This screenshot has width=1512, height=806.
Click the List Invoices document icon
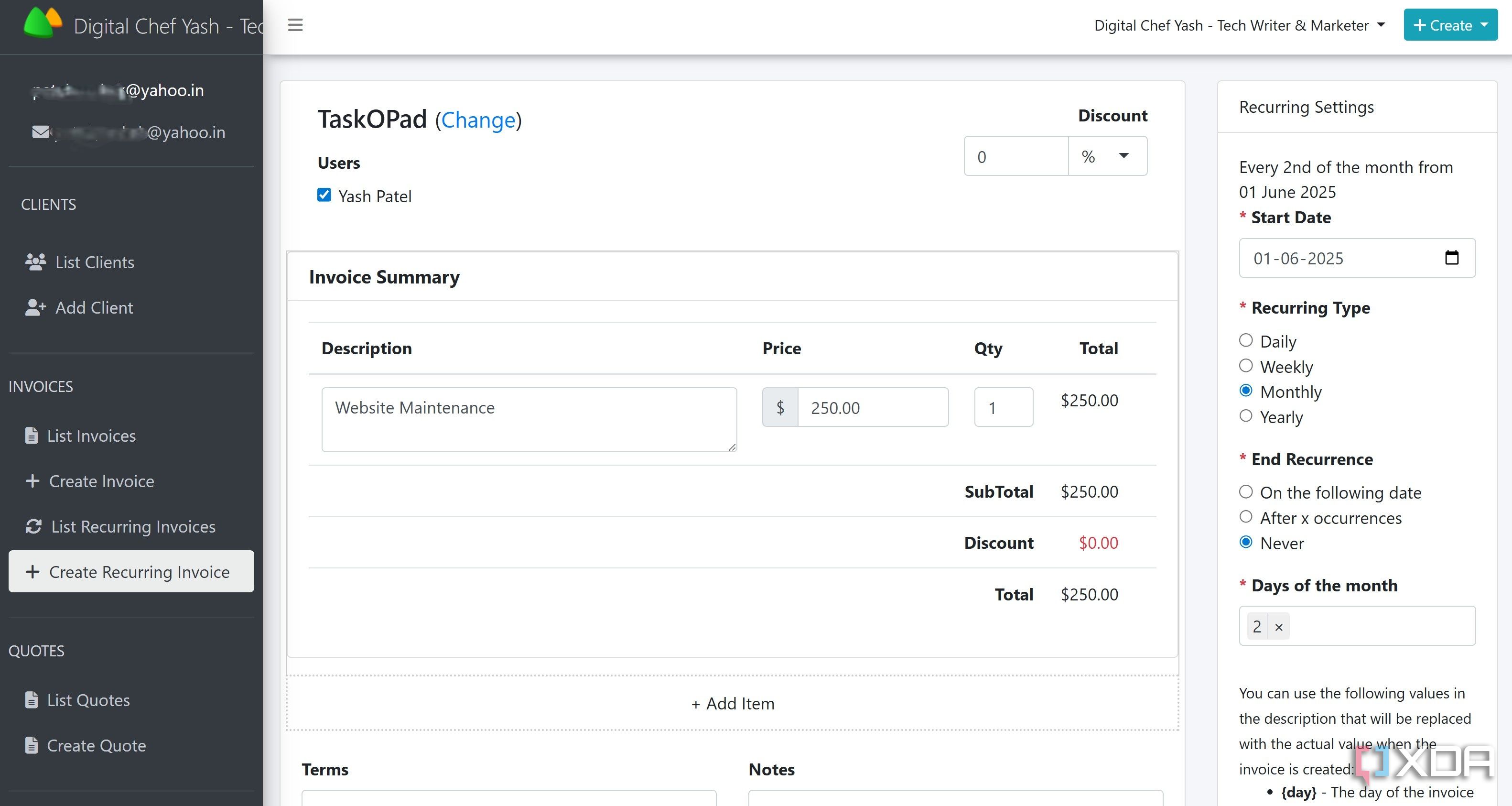[32, 435]
